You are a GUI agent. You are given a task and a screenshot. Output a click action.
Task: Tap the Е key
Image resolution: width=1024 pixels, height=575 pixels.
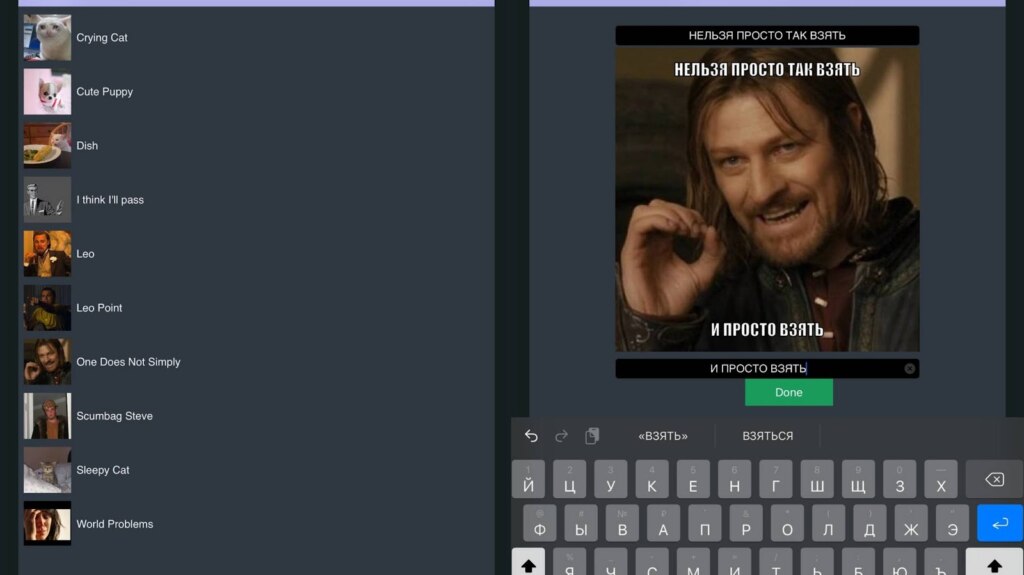693,480
